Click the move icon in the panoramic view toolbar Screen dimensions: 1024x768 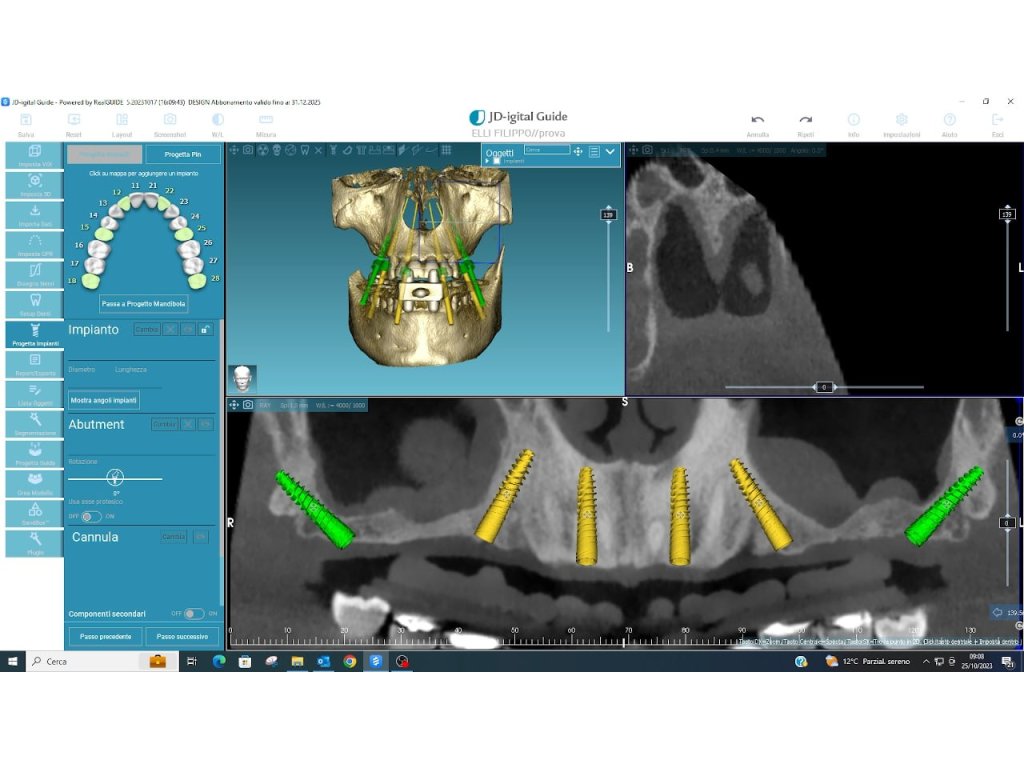[x=234, y=405]
